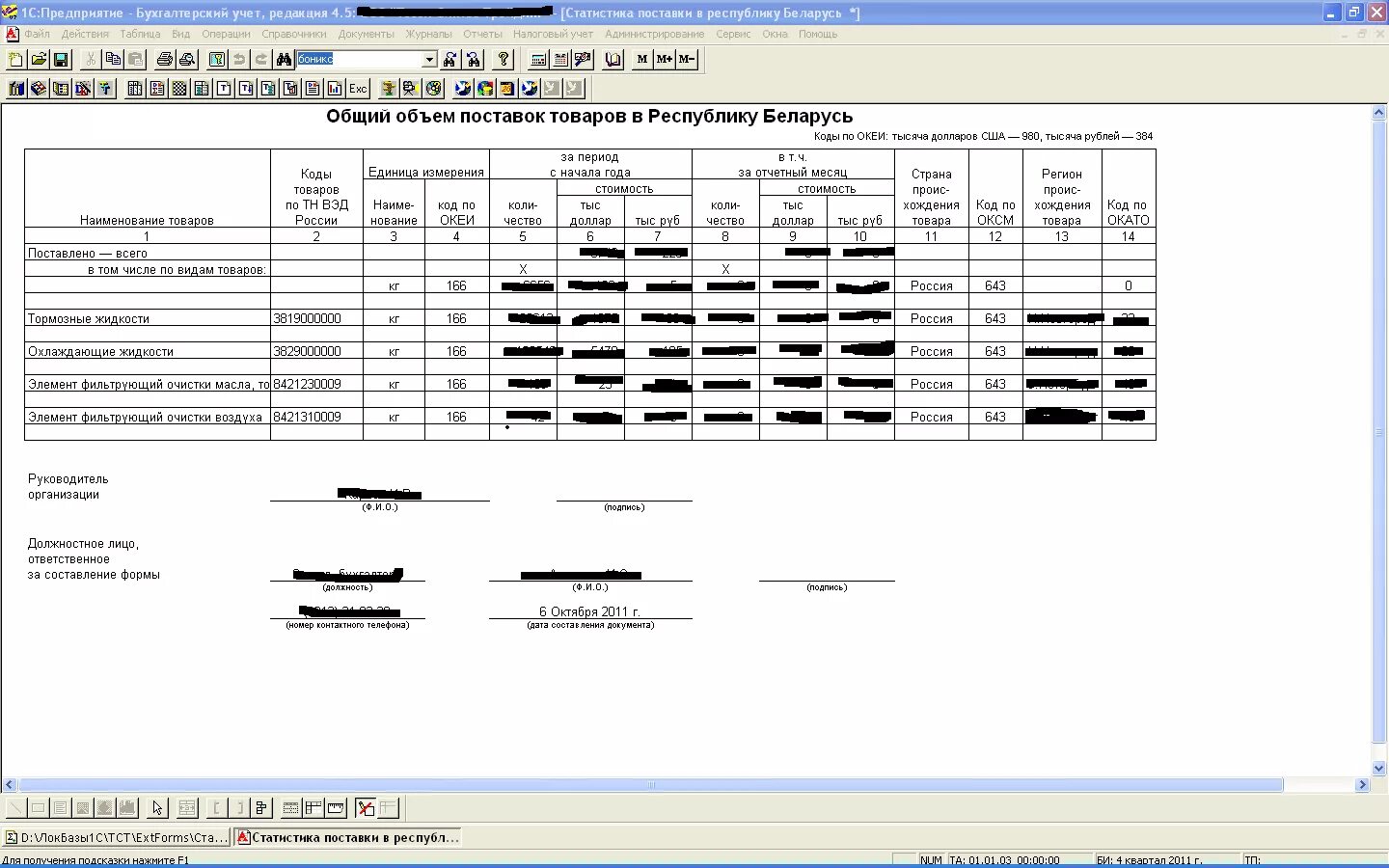
Task: Select the cell 'Охлаждающие жидкости'
Action: coord(148,351)
